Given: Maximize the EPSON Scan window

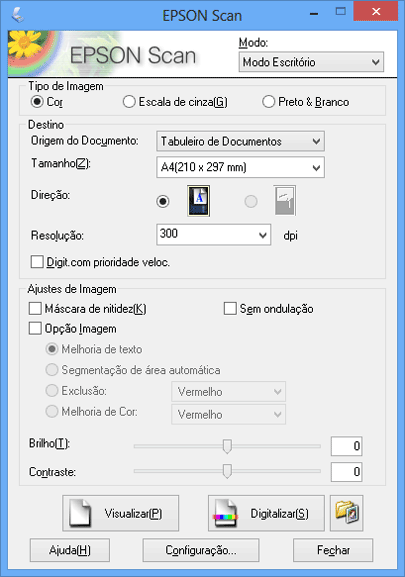Looking at the screenshot, I should (341, 11).
